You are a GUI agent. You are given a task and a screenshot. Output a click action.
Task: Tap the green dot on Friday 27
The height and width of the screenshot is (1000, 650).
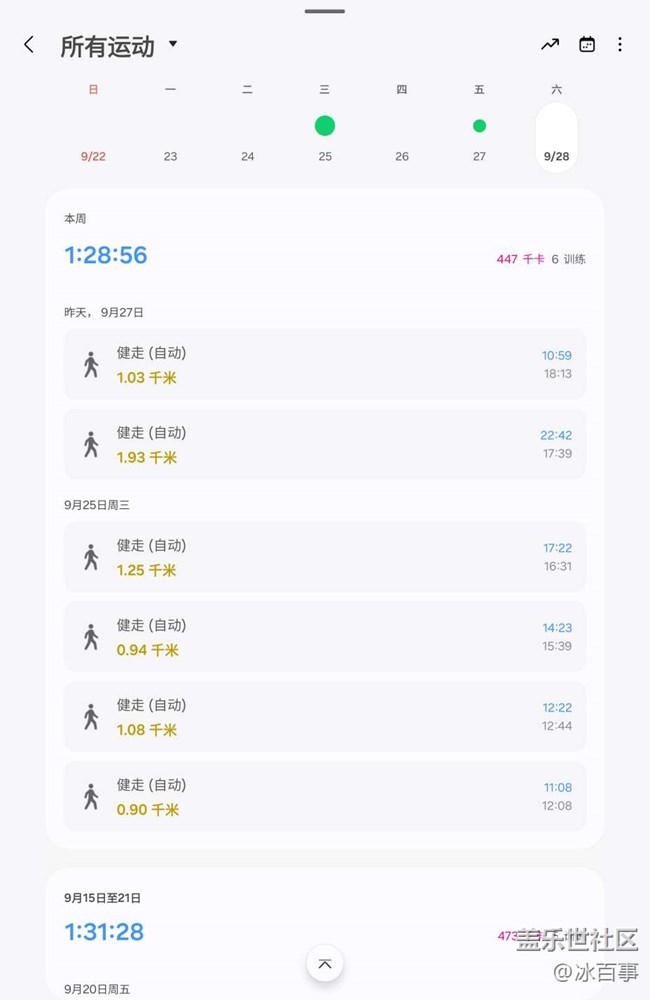479,126
